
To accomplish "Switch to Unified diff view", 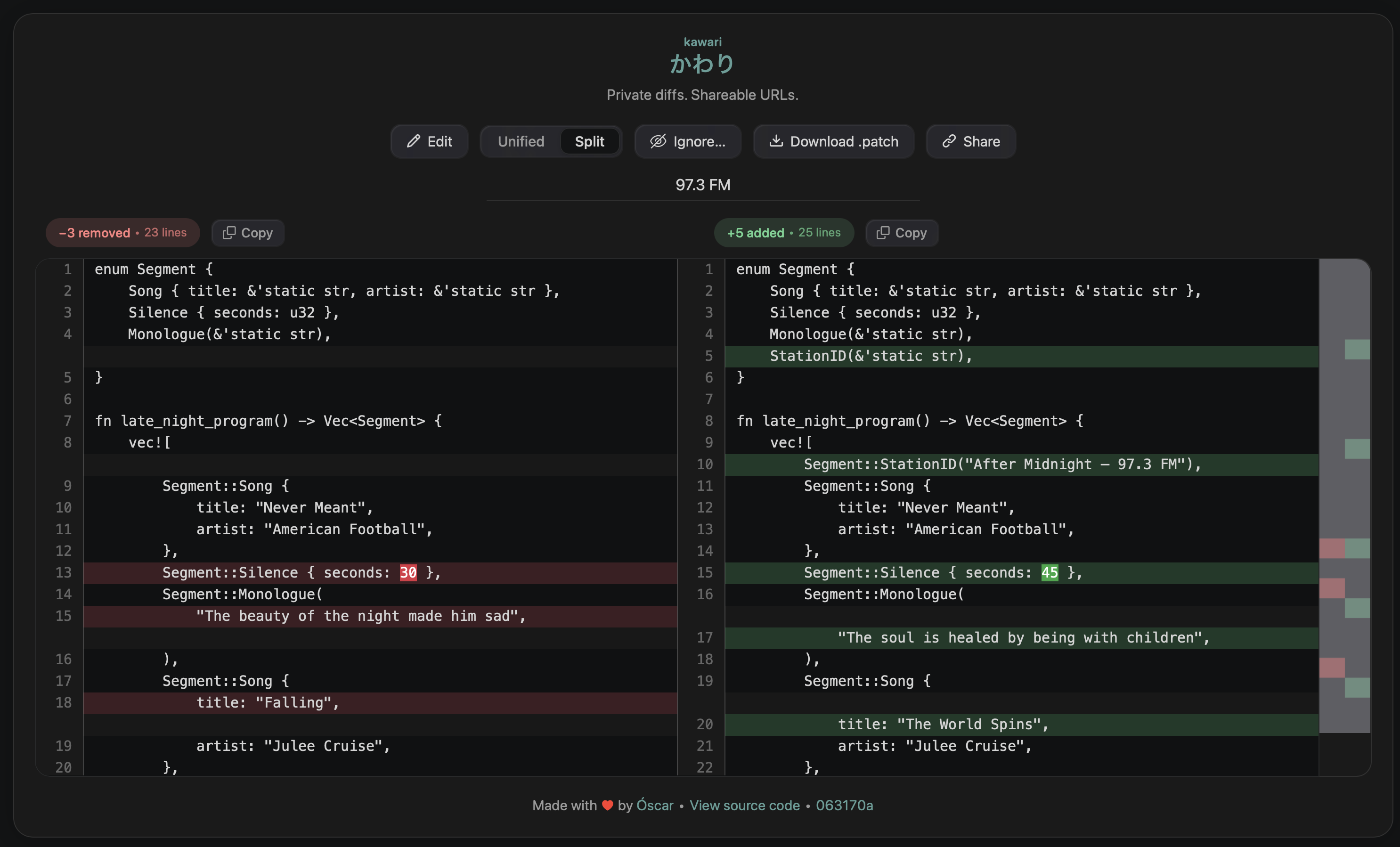I will point(521,141).
